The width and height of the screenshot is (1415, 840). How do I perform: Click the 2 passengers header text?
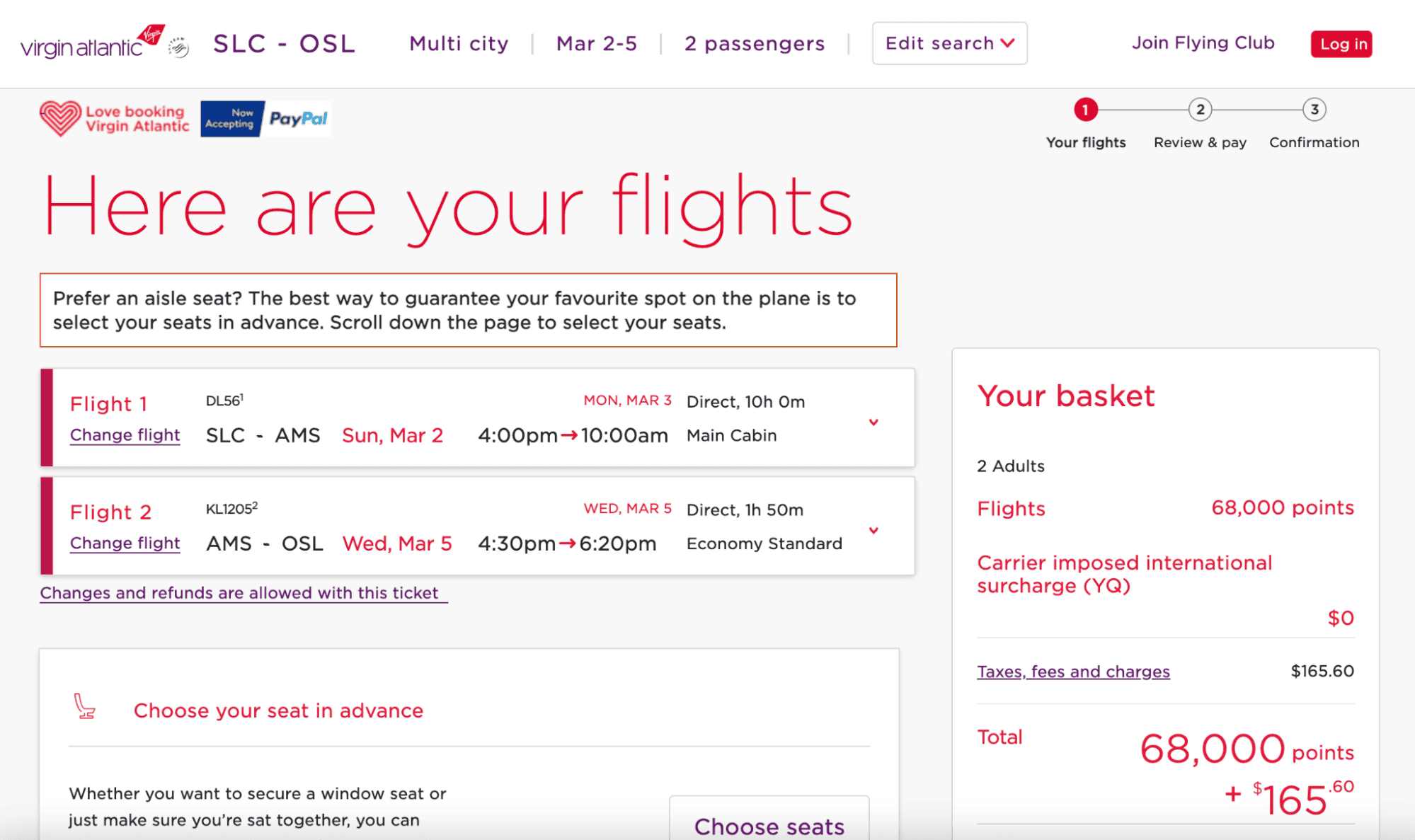pyautogui.click(x=755, y=44)
